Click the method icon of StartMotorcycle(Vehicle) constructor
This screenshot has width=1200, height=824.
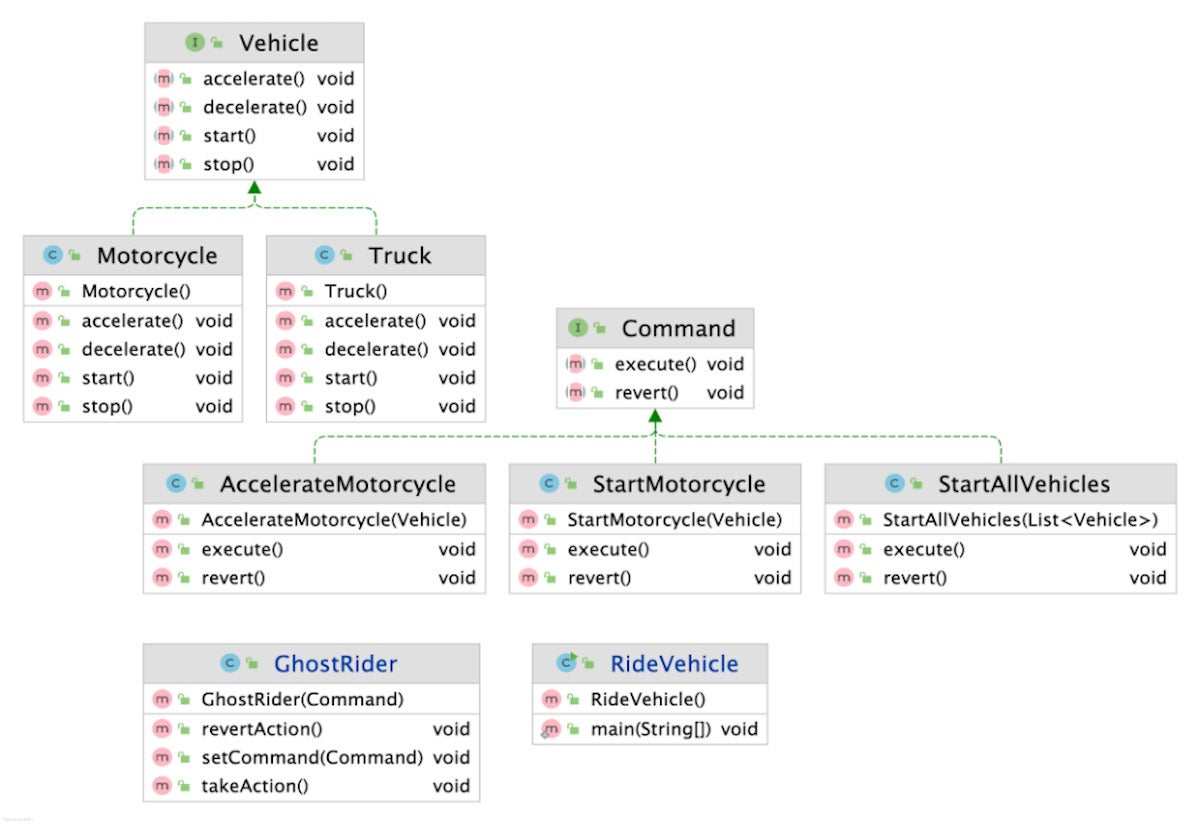pos(528,520)
